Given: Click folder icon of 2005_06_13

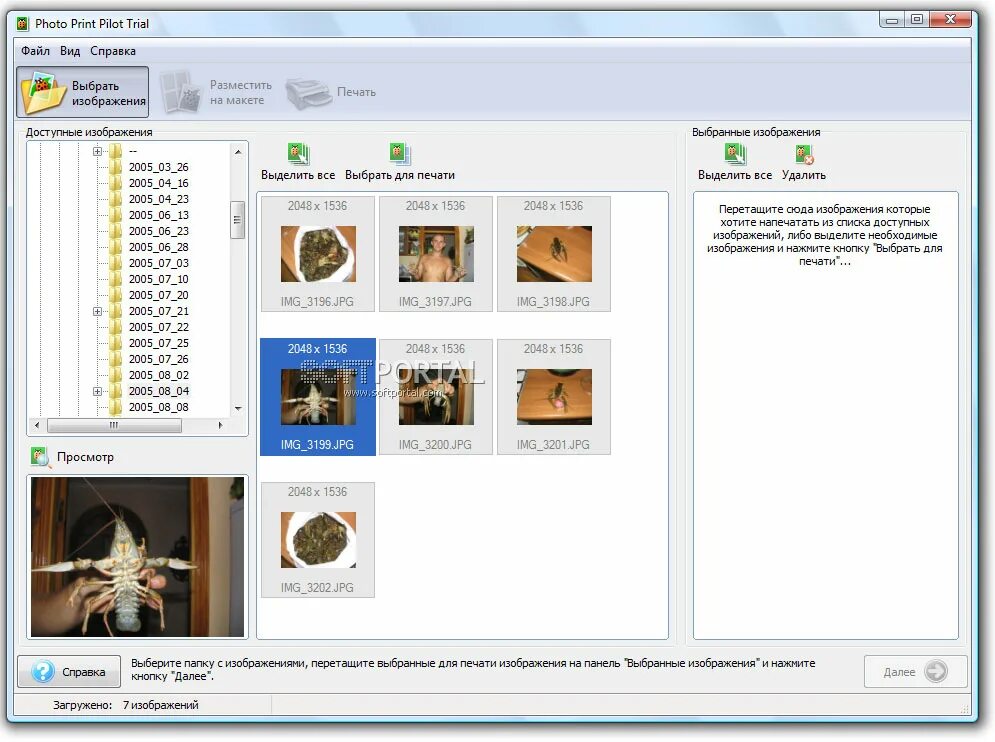Looking at the screenshot, I should pyautogui.click(x=115, y=215).
